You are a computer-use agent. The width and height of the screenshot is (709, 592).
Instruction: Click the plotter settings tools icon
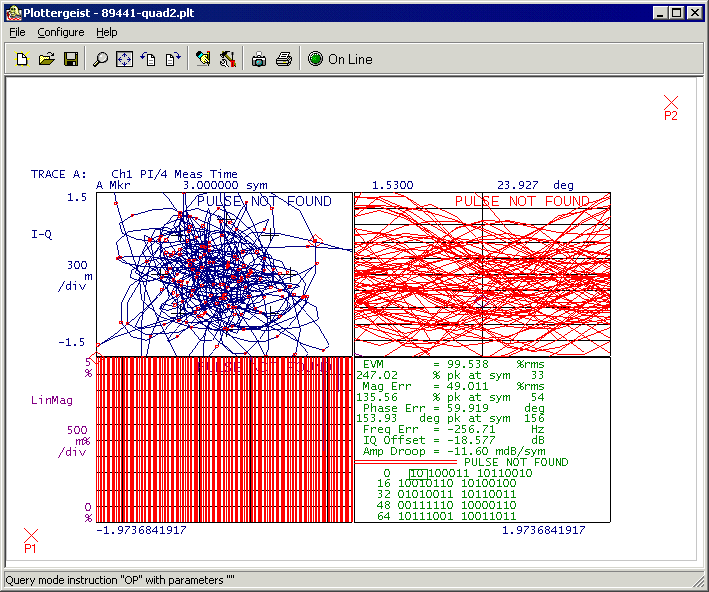227,60
